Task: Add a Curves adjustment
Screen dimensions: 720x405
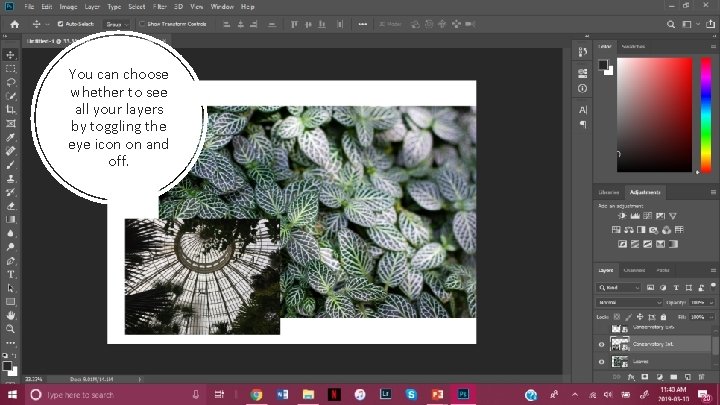Action: pyautogui.click(x=647, y=216)
